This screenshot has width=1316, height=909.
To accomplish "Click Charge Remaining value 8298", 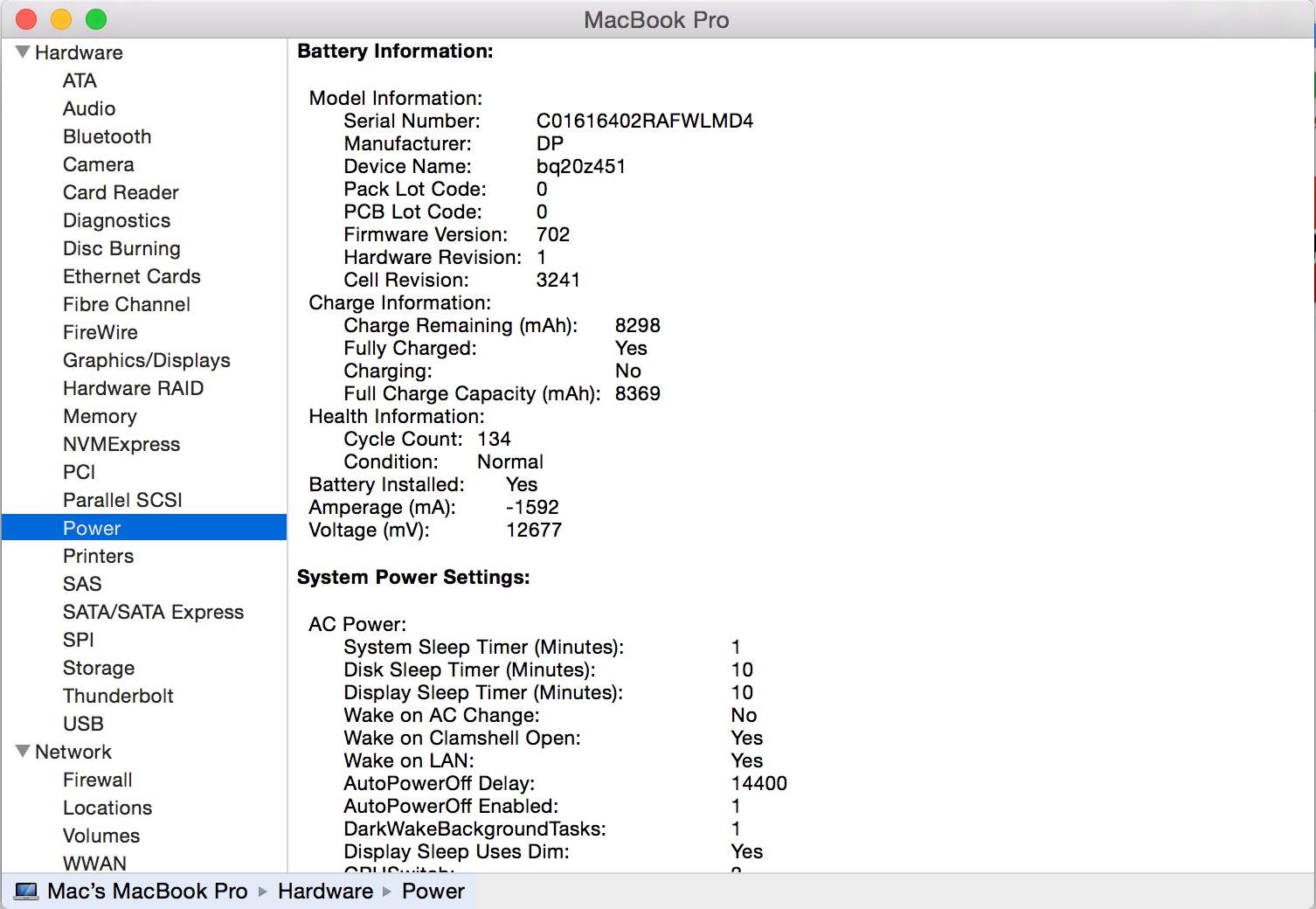I will [x=638, y=325].
